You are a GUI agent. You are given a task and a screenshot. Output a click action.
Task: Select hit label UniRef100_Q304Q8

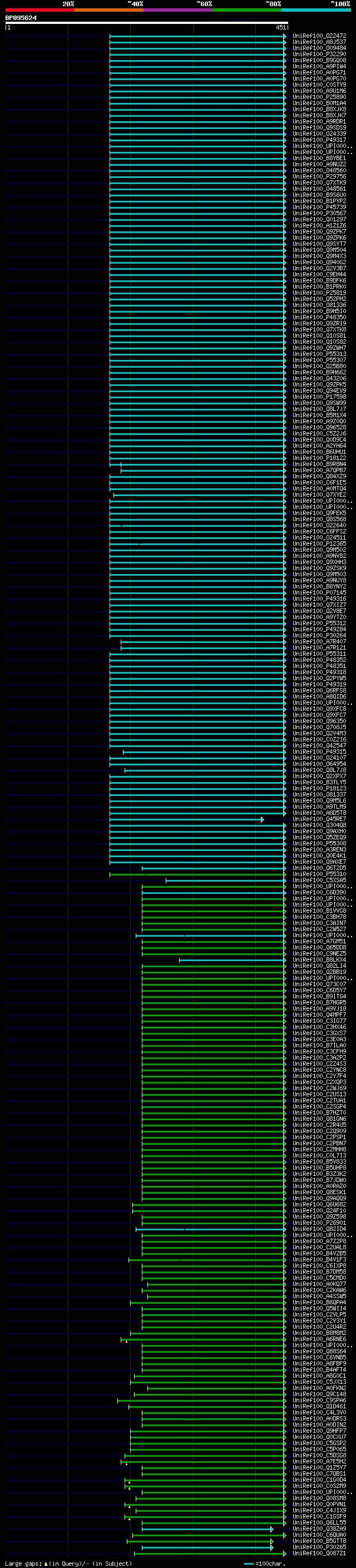319,825
